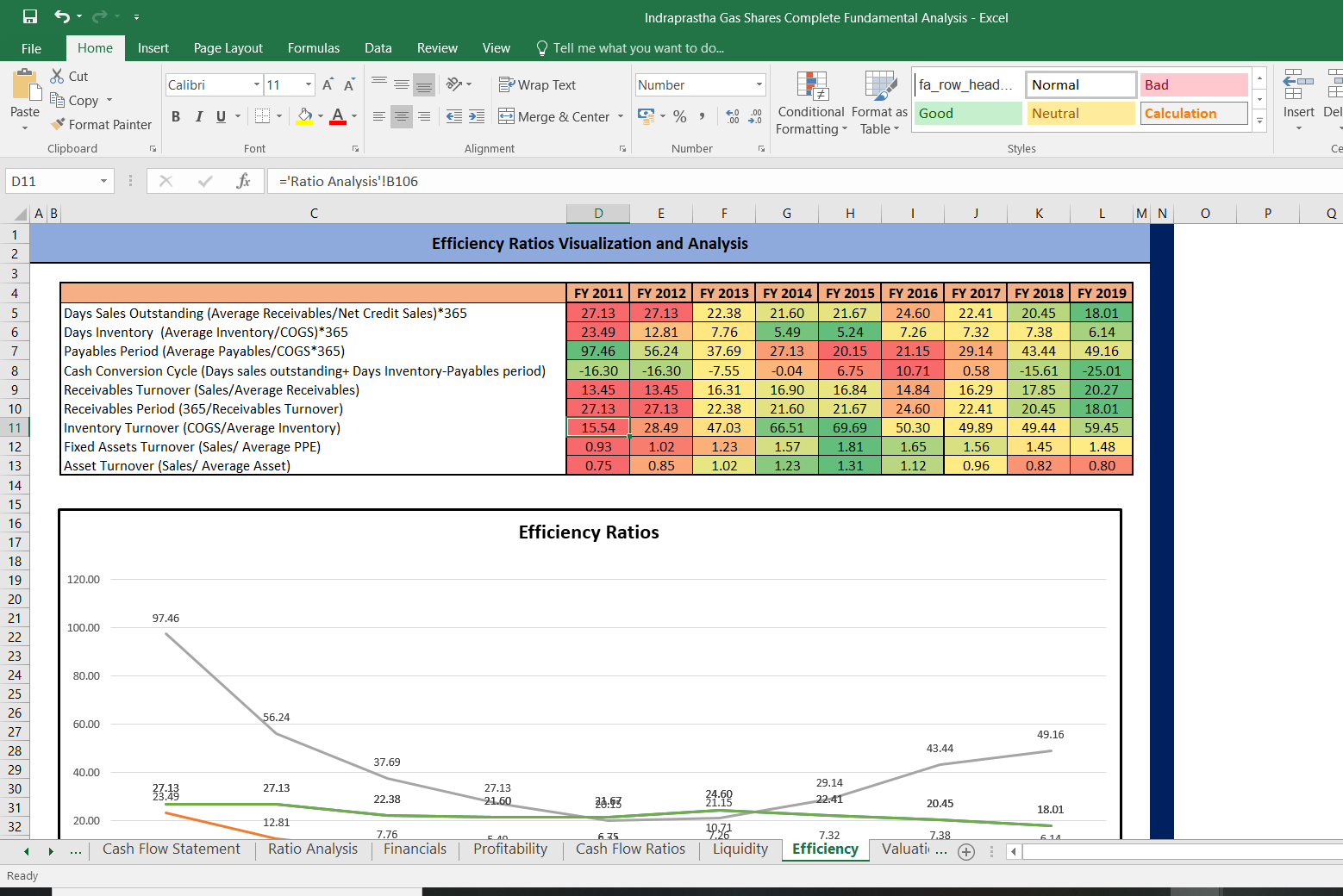Select column G header
Screen dimensions: 1343x896
(786, 214)
